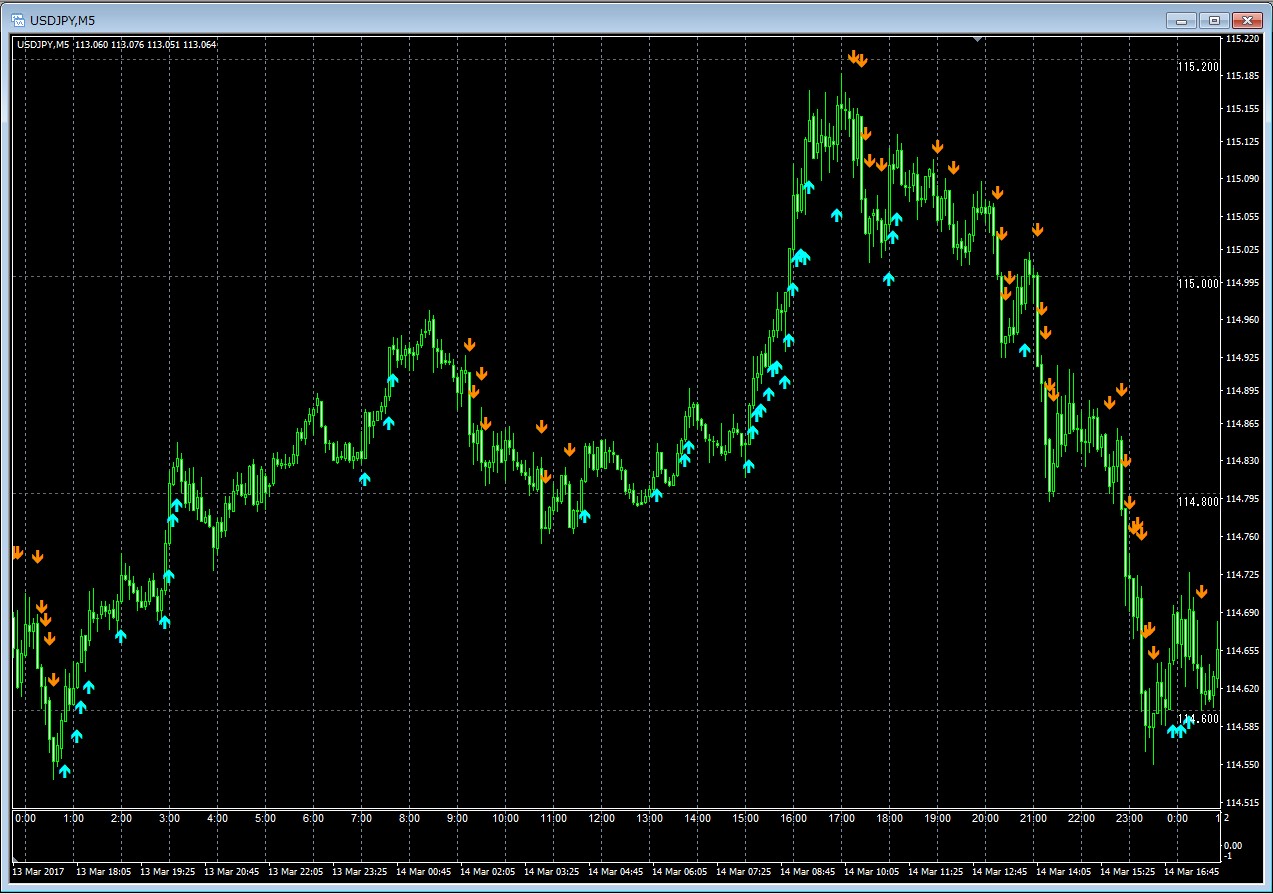Click the 12:00 hour label in sub-window
The height and width of the screenshot is (894, 1273).
601,818
